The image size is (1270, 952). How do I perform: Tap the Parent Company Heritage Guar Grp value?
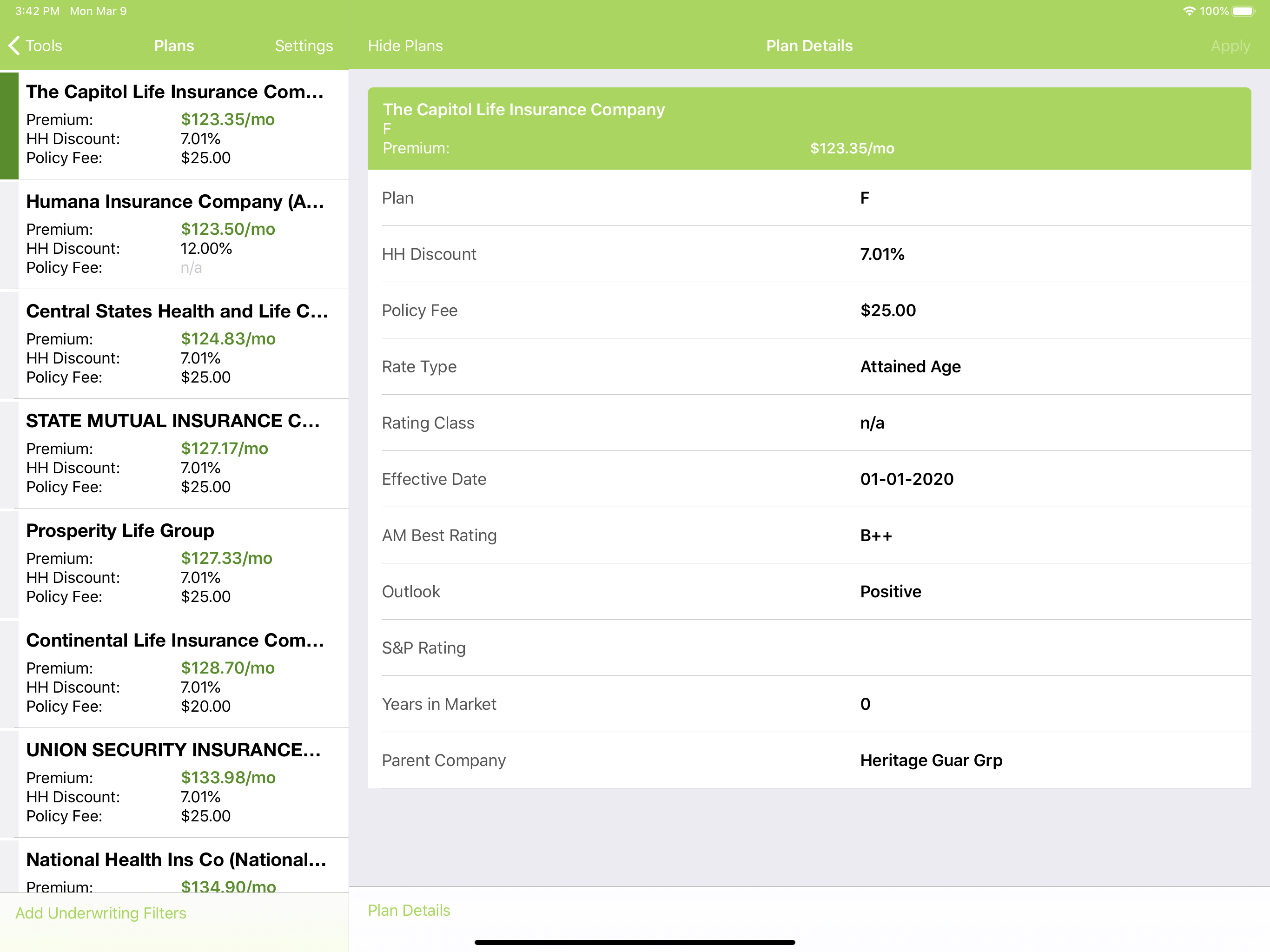(931, 761)
